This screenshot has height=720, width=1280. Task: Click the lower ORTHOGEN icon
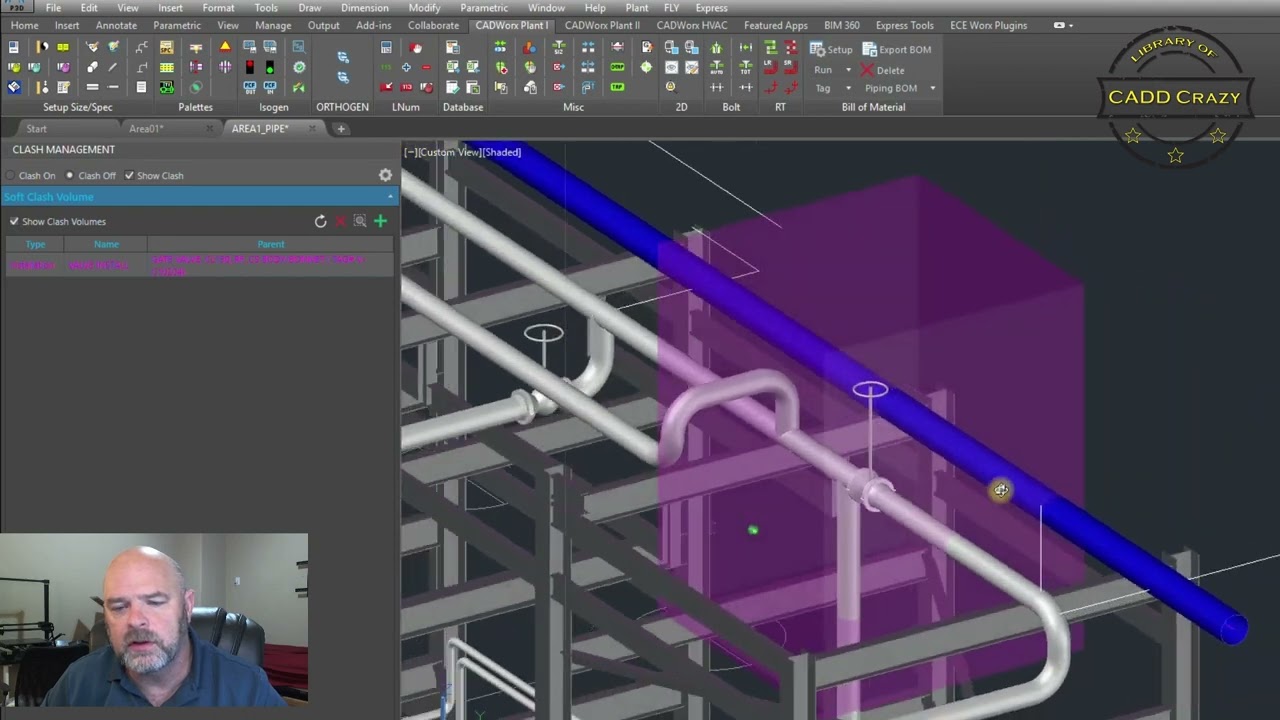(x=343, y=77)
